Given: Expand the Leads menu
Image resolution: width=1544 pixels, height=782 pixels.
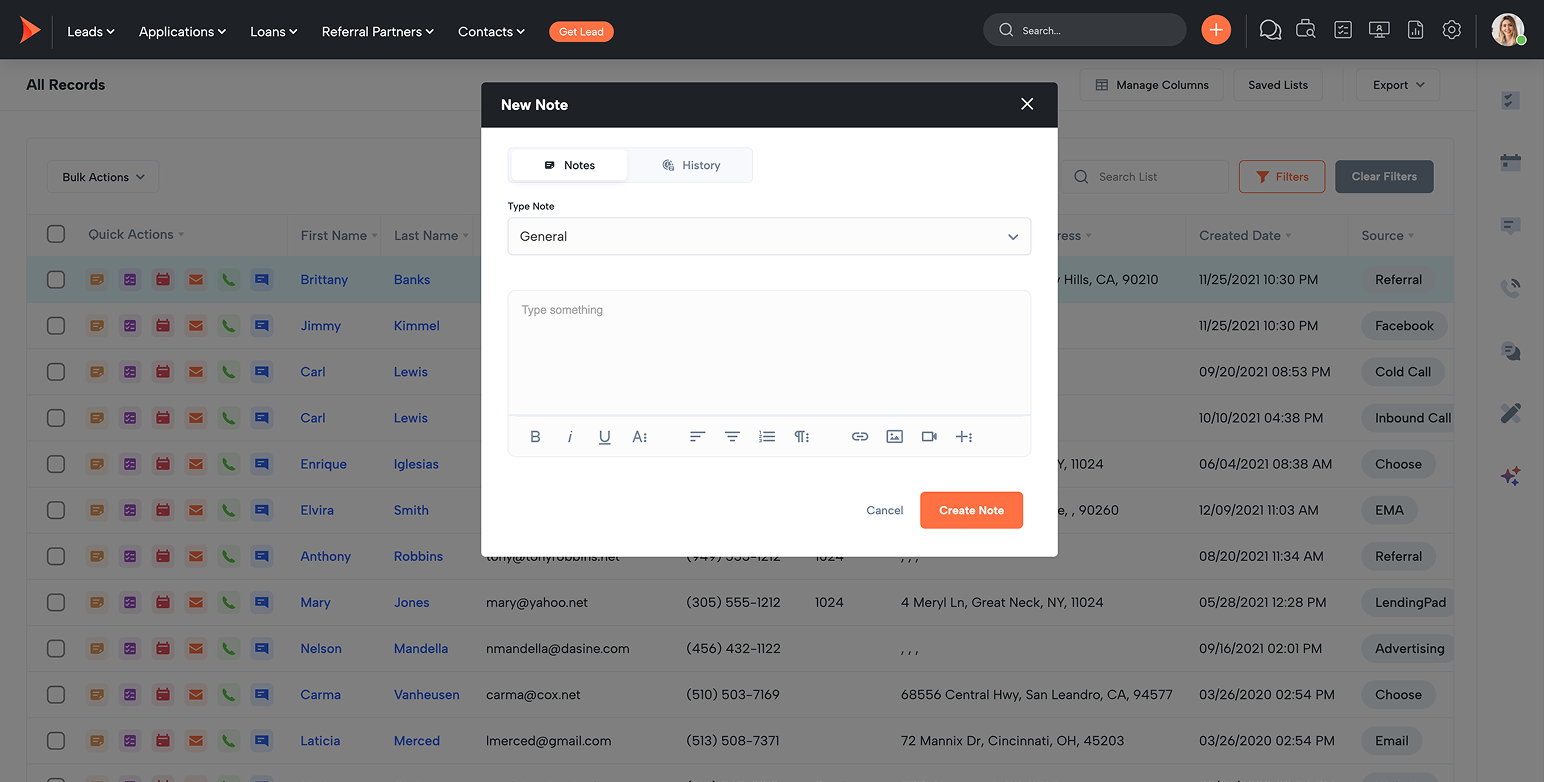Looking at the screenshot, I should (x=91, y=32).
